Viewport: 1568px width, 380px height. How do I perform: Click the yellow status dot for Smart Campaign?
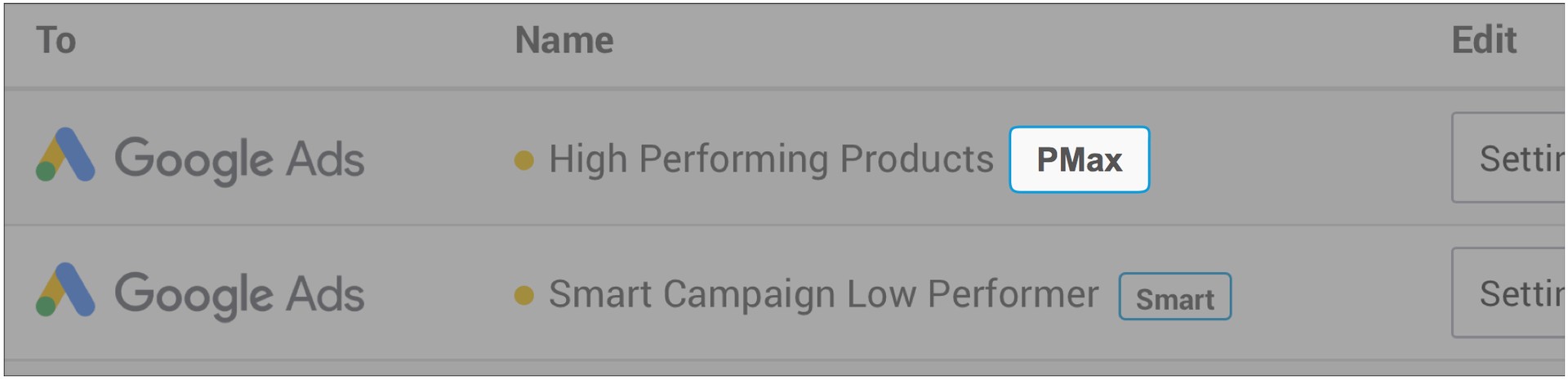point(524,295)
